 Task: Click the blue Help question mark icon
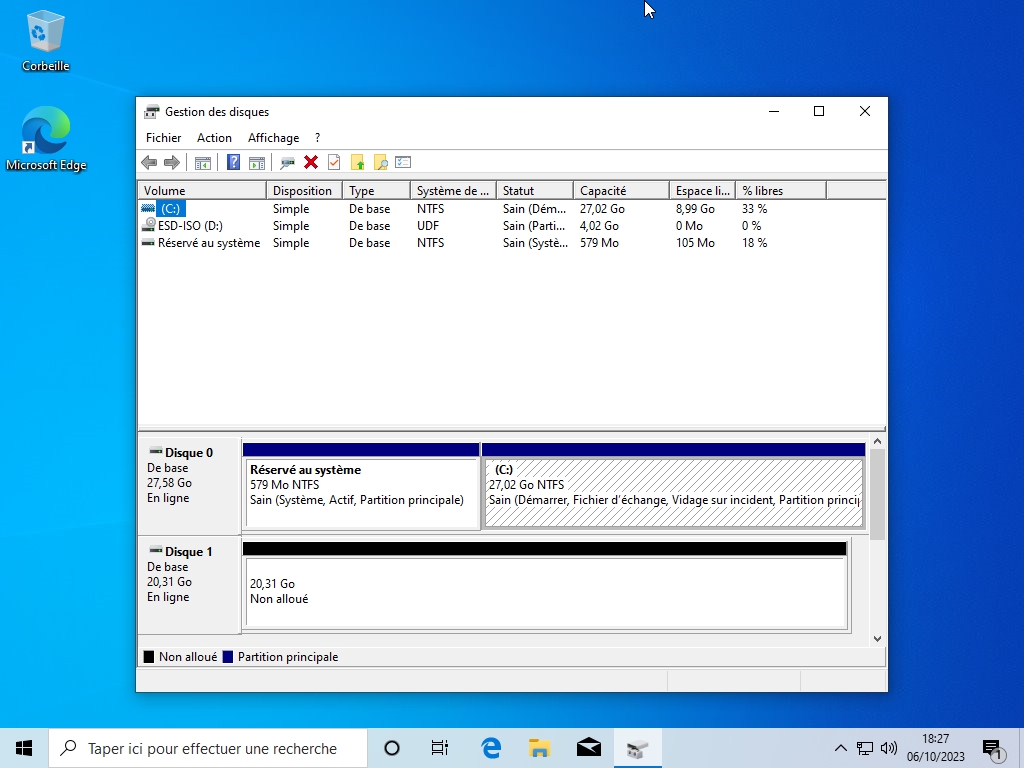[x=233, y=162]
